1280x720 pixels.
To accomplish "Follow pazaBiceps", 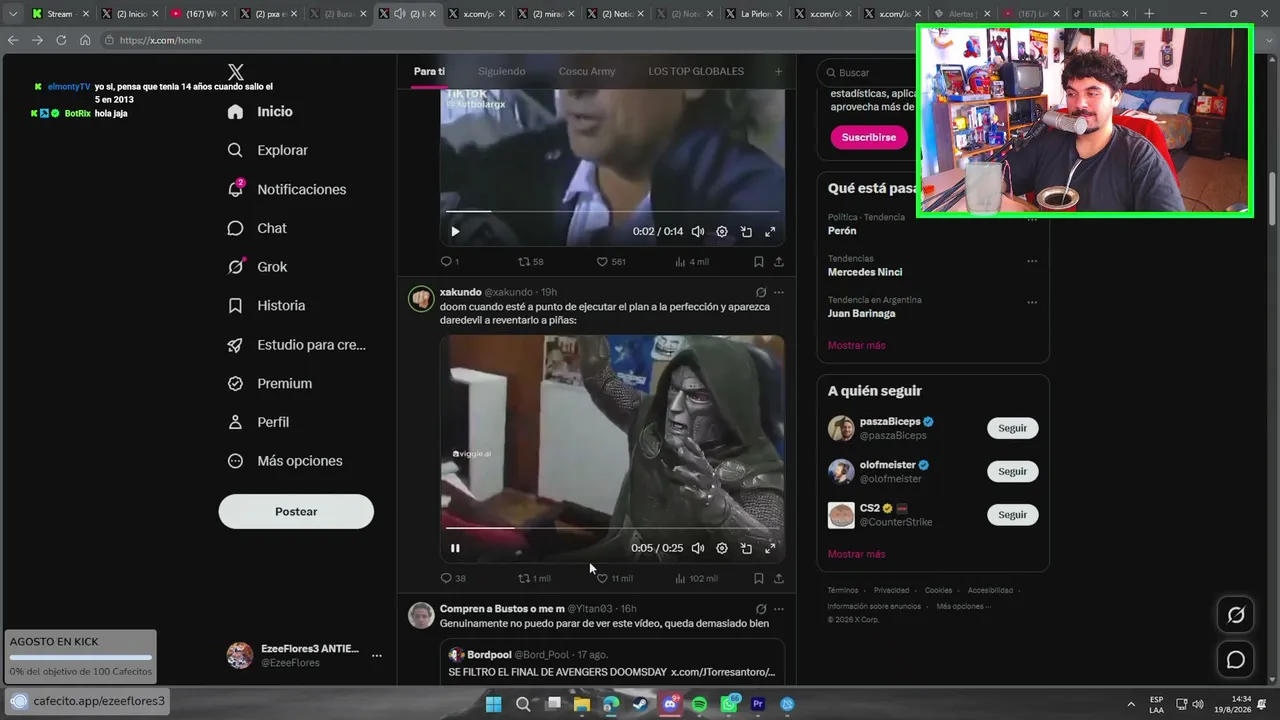I will click(1012, 428).
